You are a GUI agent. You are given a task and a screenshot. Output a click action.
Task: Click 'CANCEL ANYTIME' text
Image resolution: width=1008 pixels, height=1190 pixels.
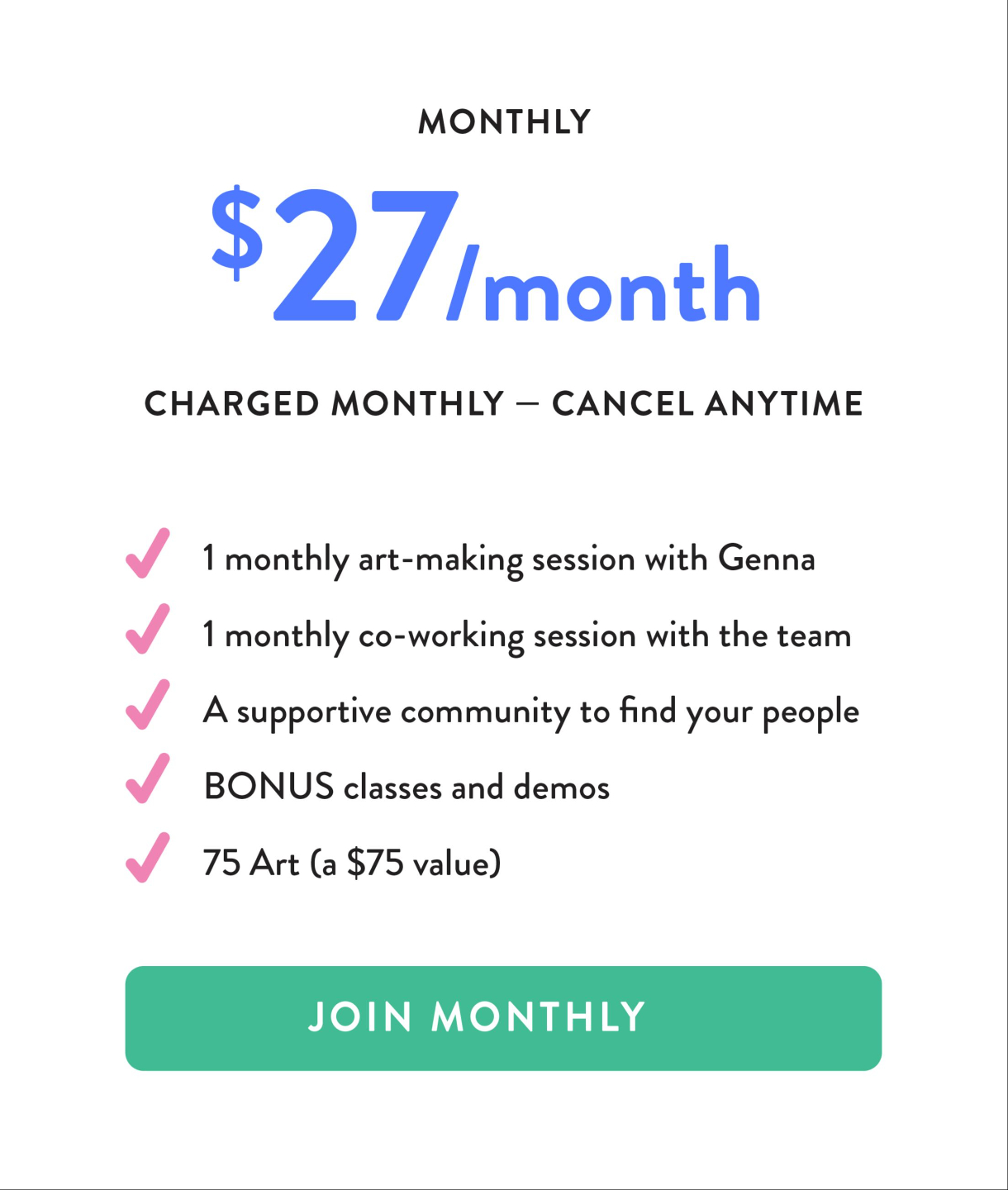[707, 404]
